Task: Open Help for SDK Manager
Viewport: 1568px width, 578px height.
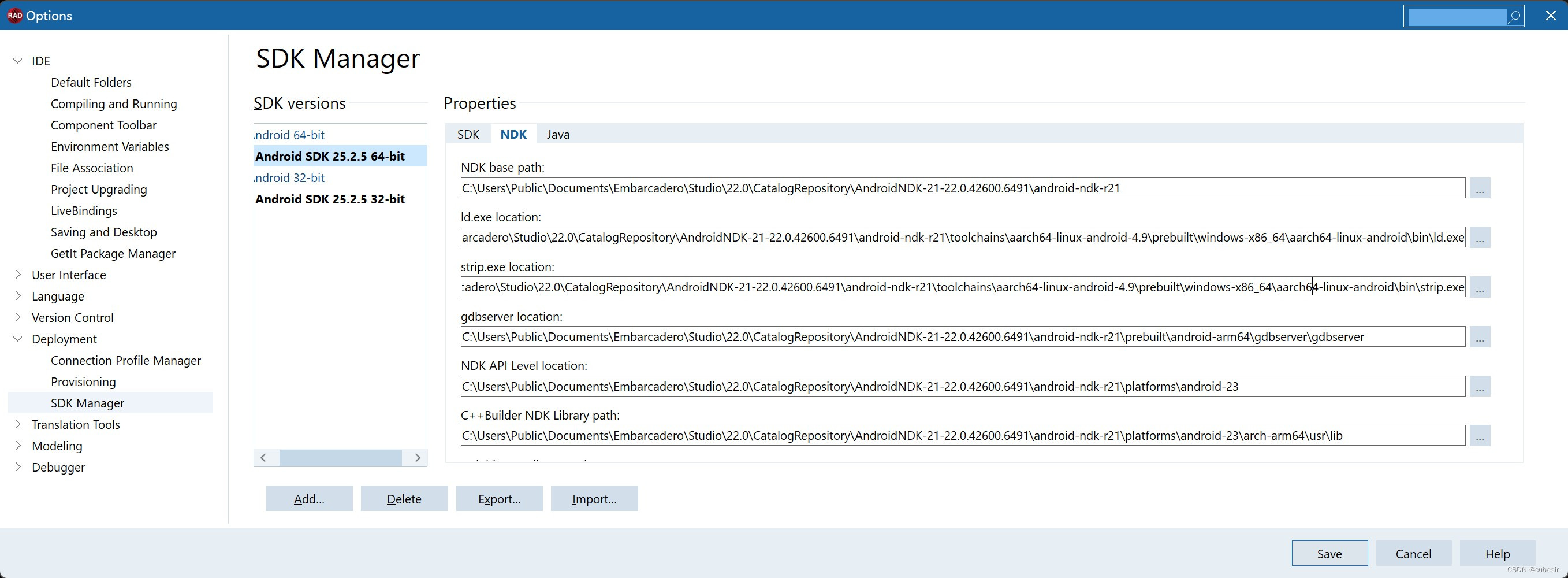Action: tap(1498, 553)
